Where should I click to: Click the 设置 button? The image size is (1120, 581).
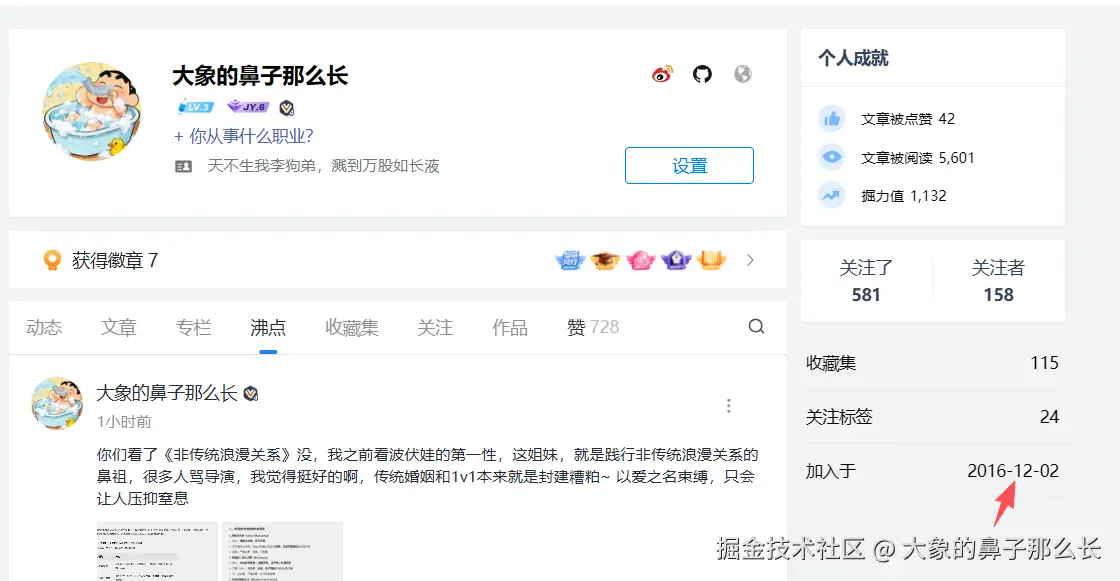689,165
